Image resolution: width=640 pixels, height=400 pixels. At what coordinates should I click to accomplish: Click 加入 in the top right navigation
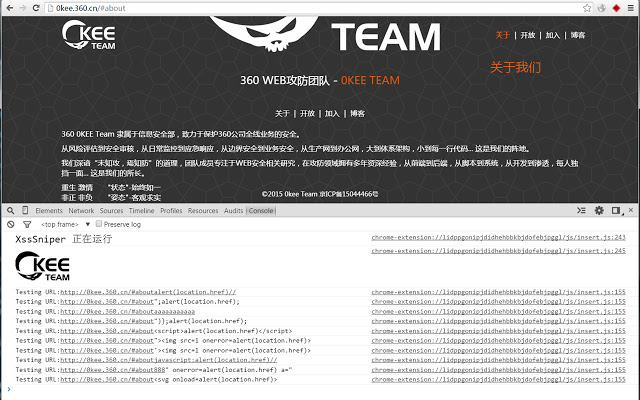[553, 35]
